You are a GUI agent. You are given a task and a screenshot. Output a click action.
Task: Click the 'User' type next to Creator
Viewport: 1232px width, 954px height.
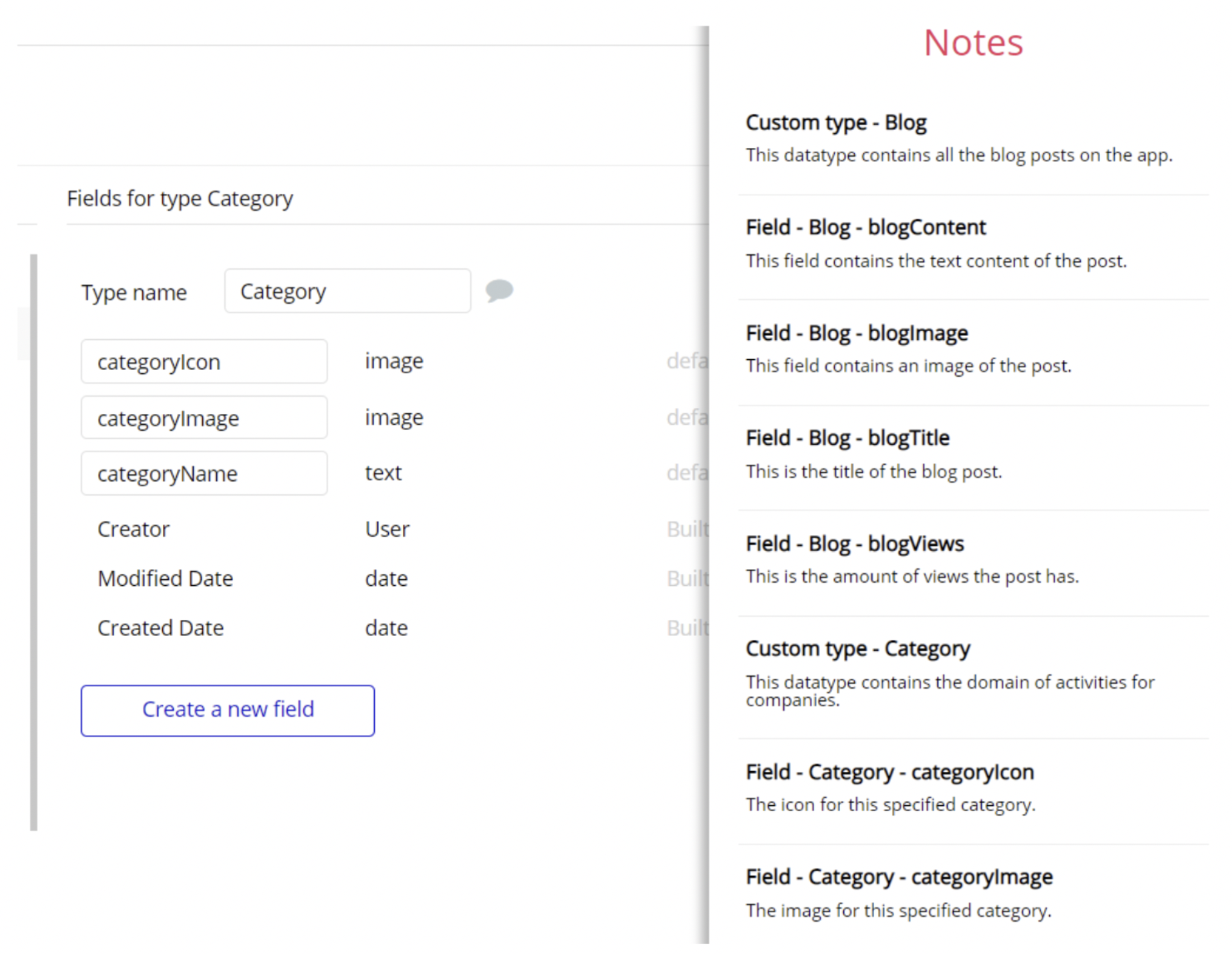(387, 529)
